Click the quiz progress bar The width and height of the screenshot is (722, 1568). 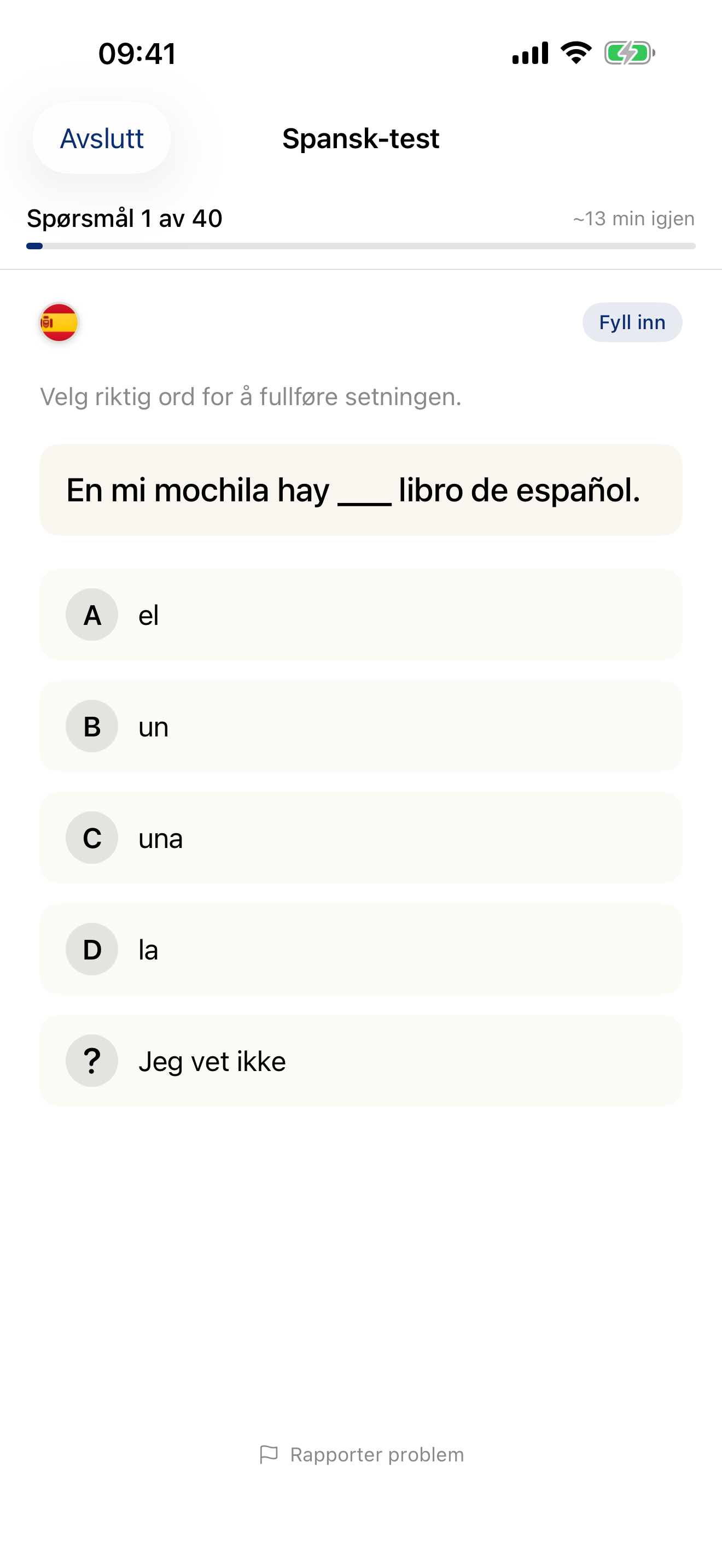(x=360, y=246)
